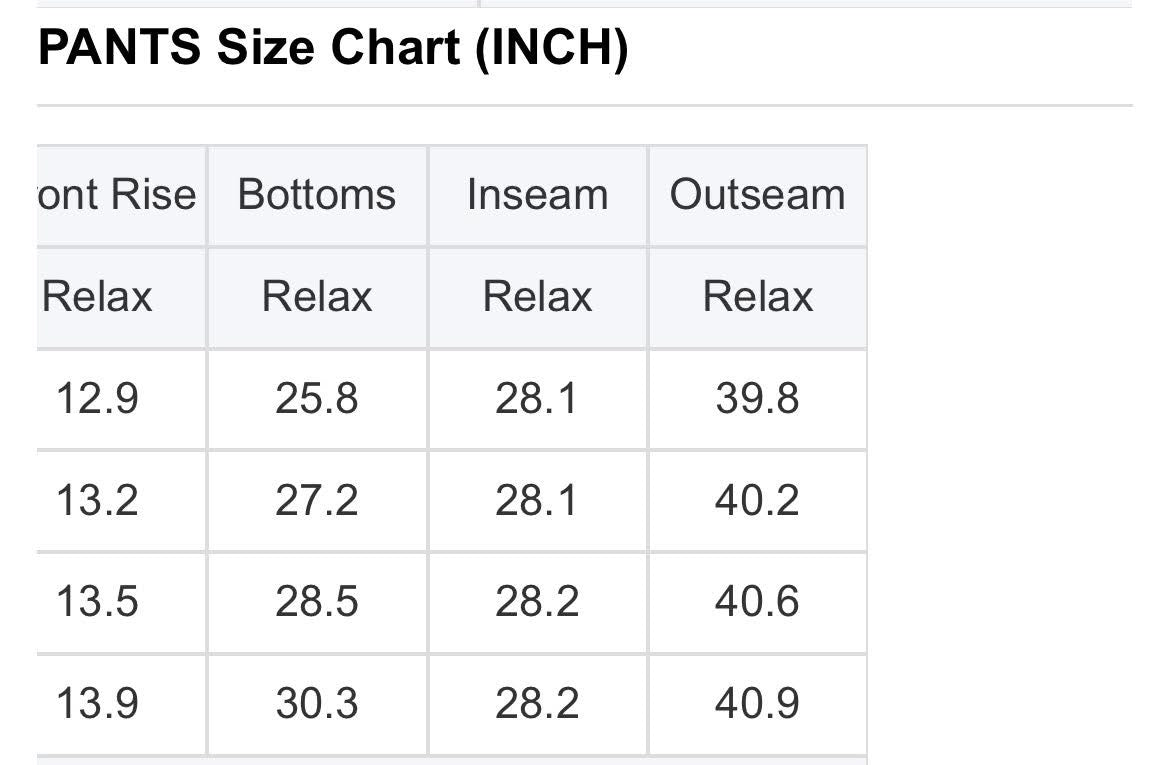The width and height of the screenshot is (1170, 765).
Task: Select the 13.5 front rise value
Action: (x=97, y=602)
